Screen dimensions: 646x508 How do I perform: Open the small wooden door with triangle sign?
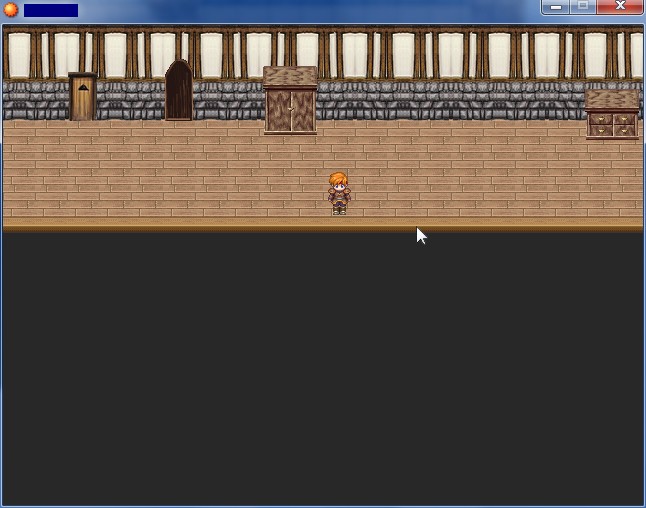click(x=82, y=96)
